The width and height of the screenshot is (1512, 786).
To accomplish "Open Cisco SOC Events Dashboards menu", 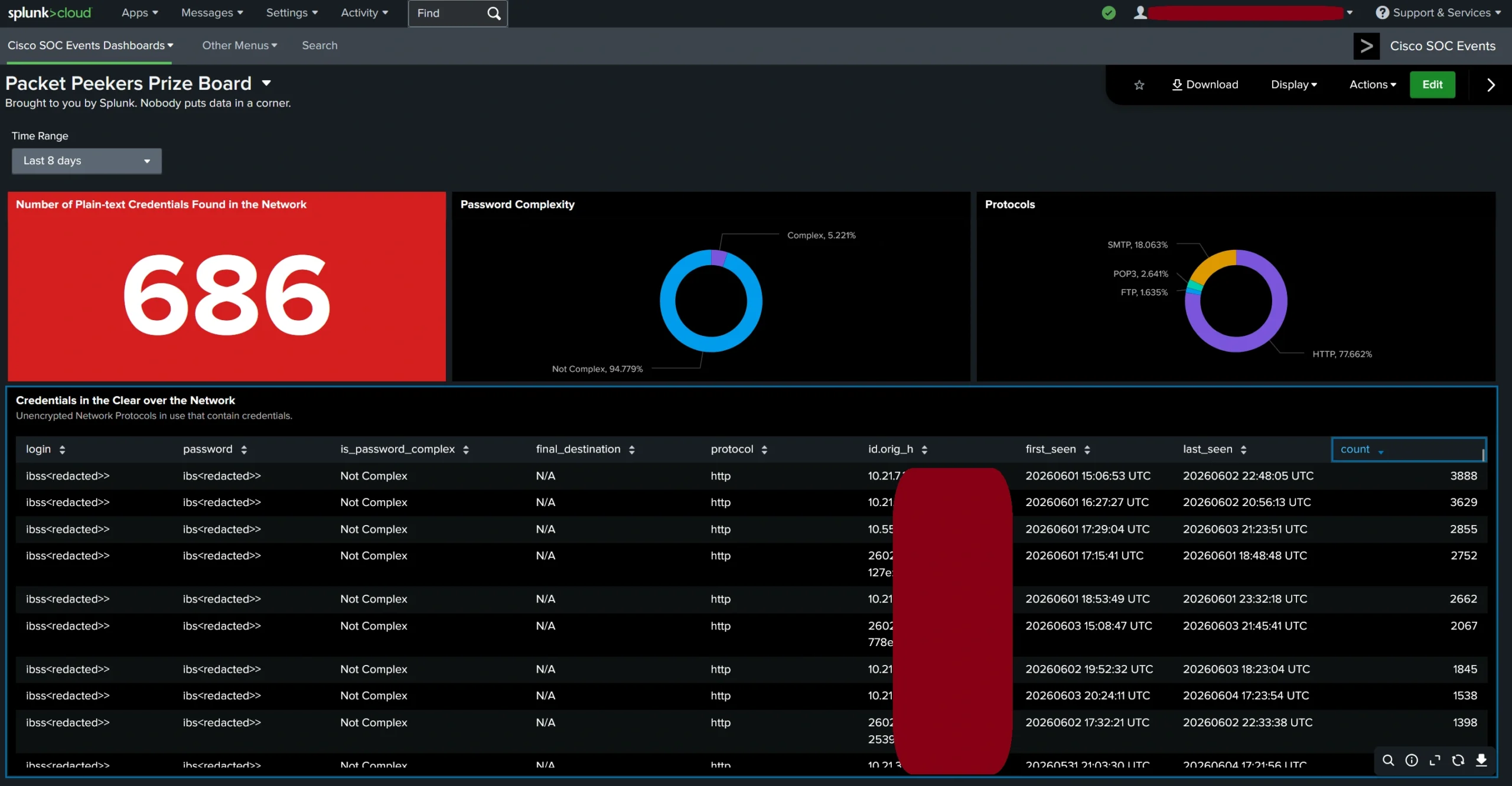I will 90,45.
